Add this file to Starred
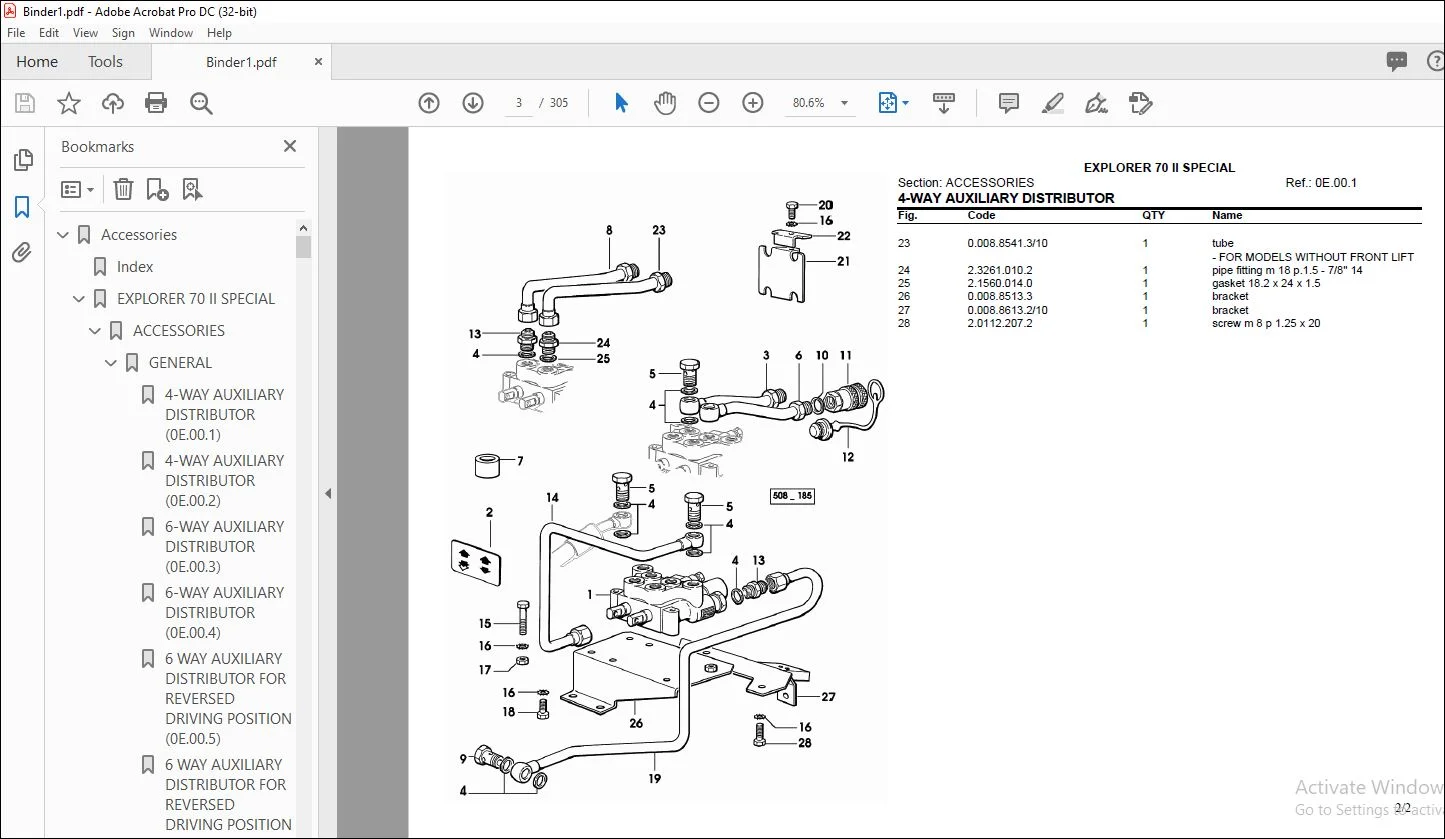 (x=69, y=103)
